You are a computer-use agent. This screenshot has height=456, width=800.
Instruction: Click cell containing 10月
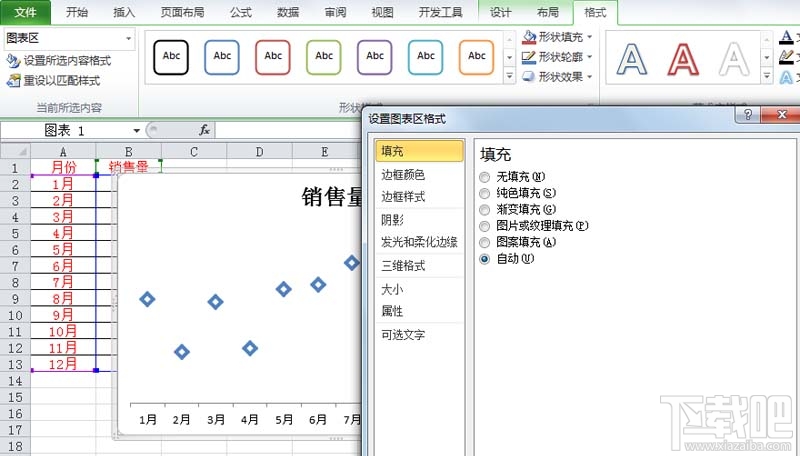click(x=63, y=332)
